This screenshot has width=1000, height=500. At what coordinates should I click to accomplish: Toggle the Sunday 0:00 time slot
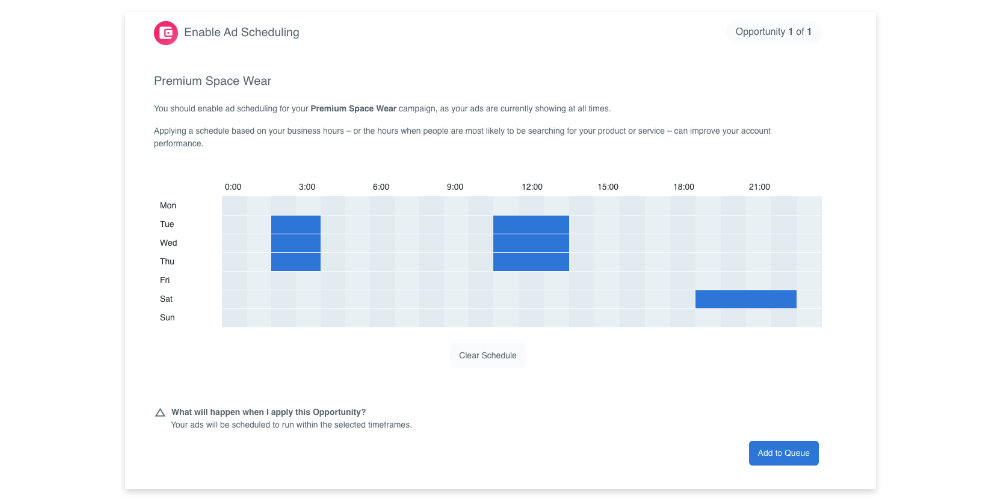tap(234, 318)
